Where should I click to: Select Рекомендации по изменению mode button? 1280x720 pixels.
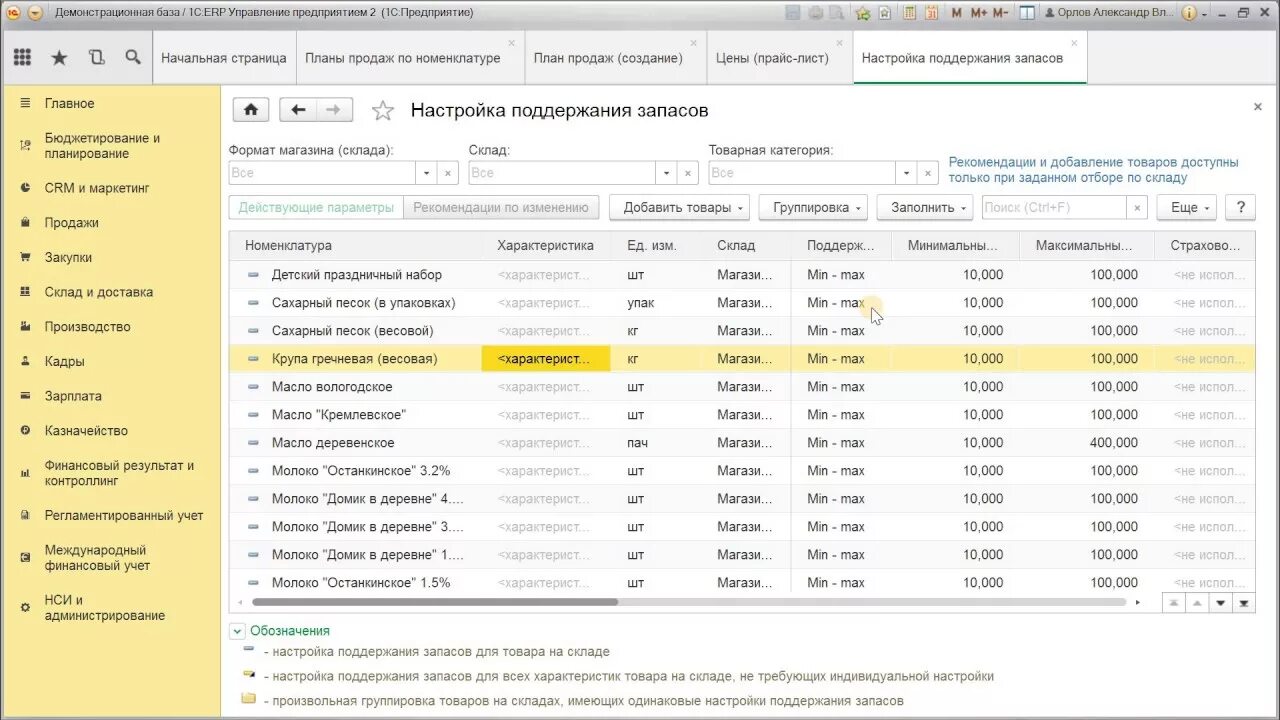(x=501, y=207)
